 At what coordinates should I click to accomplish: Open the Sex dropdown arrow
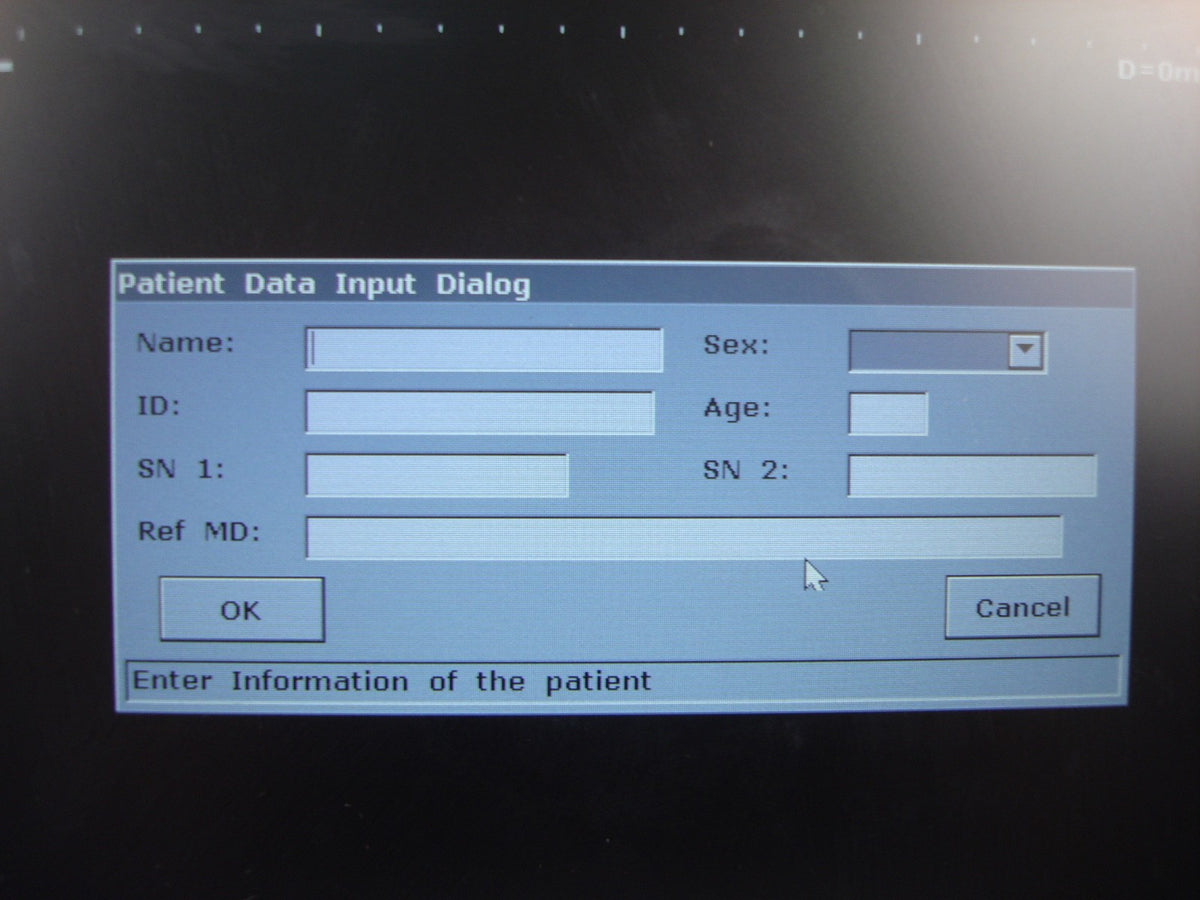tap(1025, 351)
